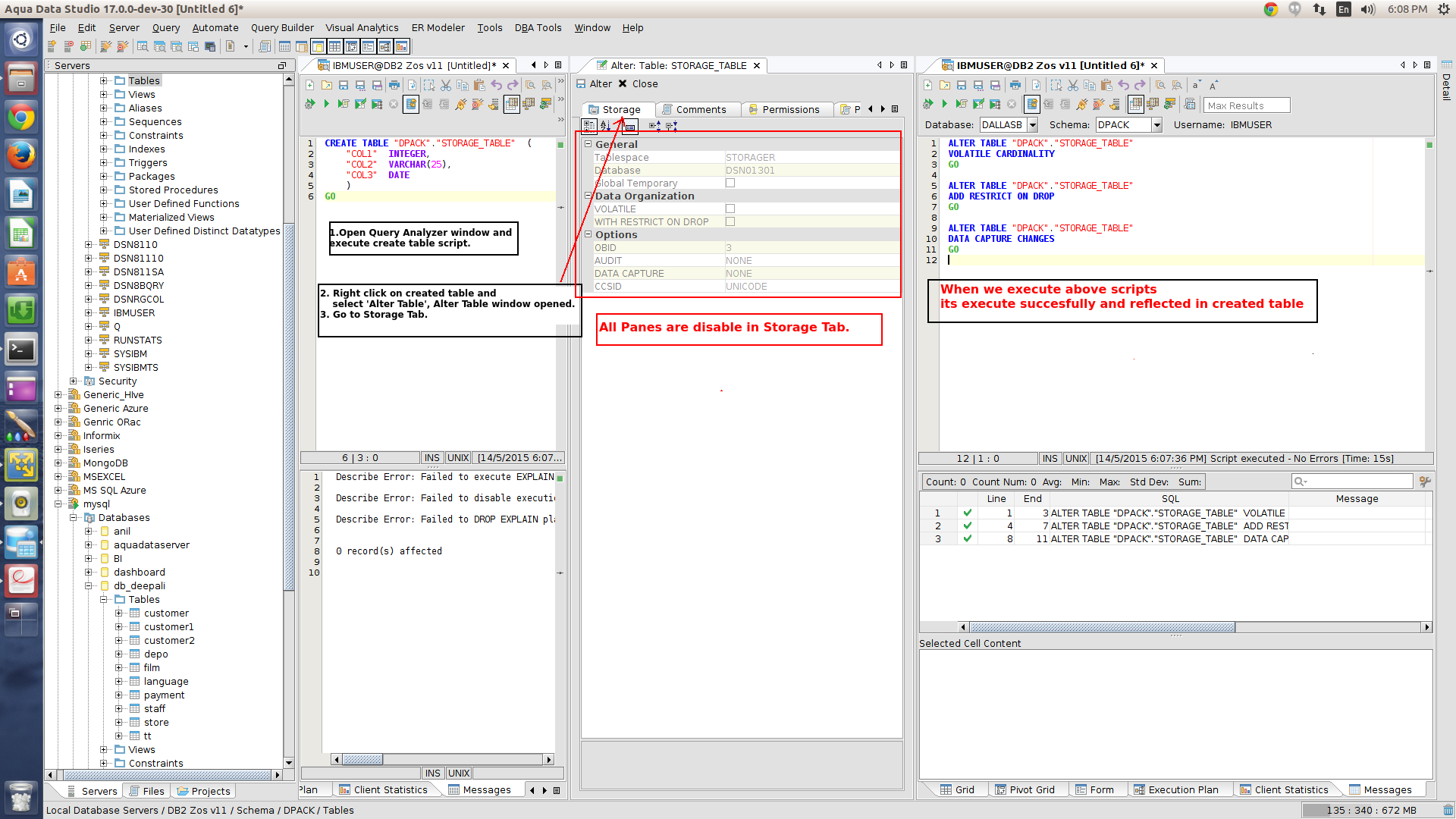Select payment table in db_deepali

click(164, 695)
